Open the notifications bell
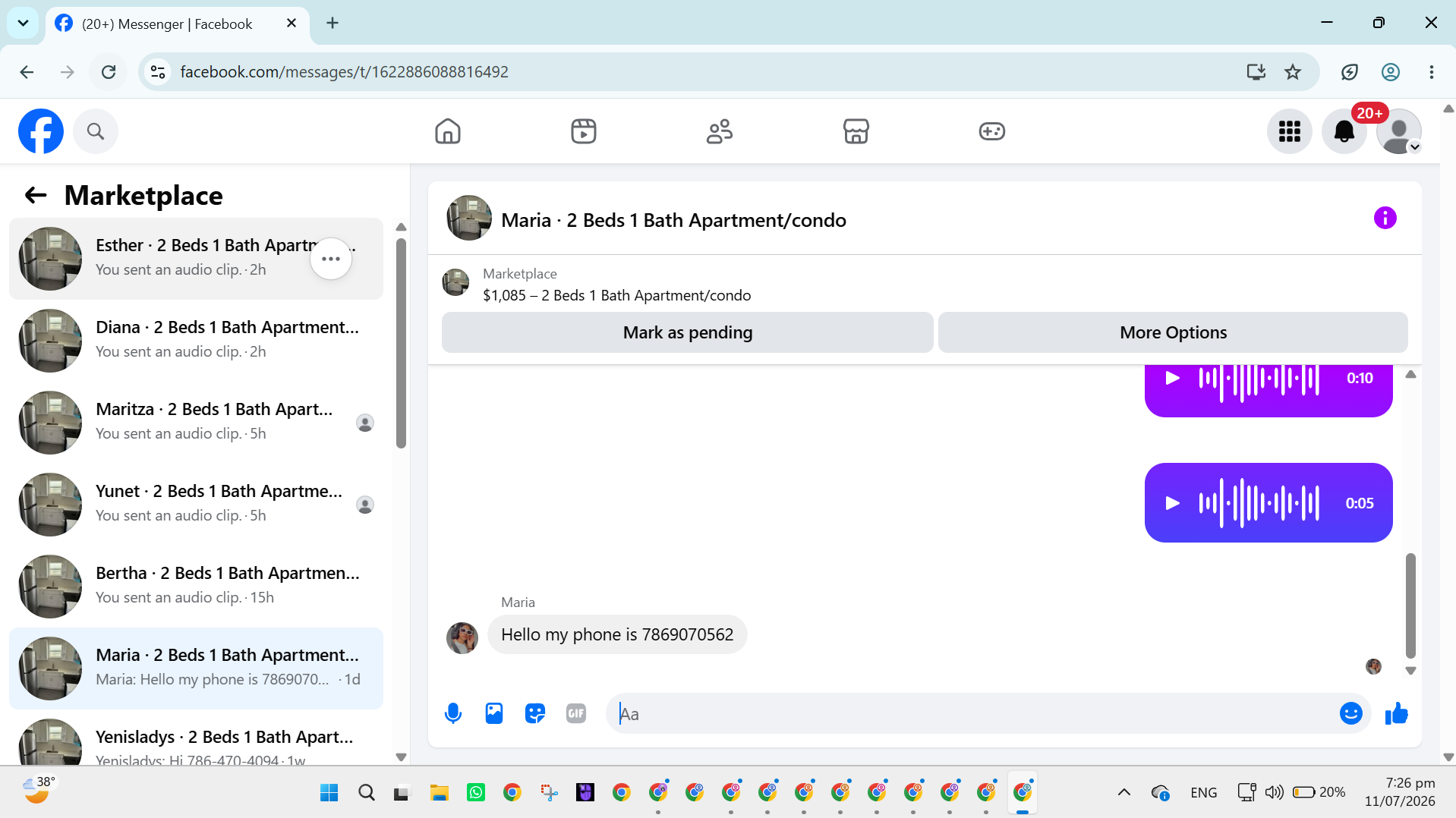The image size is (1456, 818). (x=1344, y=131)
